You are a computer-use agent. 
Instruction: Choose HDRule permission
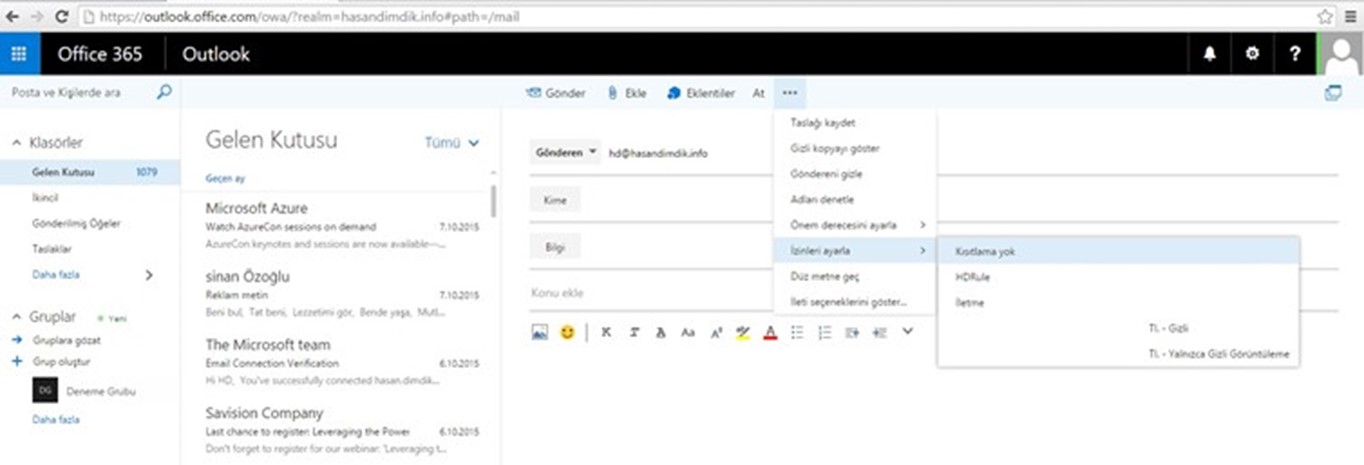1118,277
